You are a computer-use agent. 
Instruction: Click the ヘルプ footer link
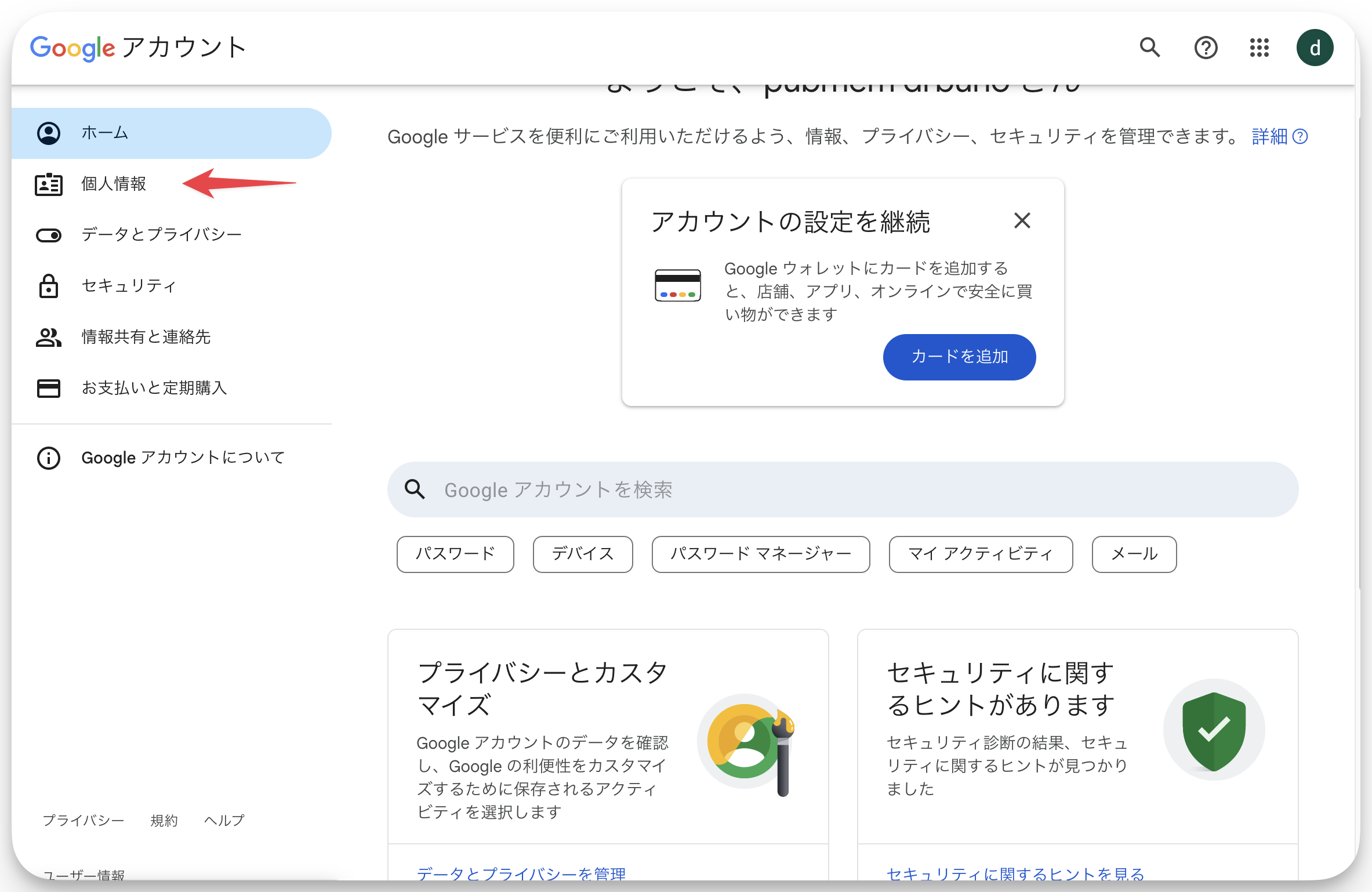point(224,821)
